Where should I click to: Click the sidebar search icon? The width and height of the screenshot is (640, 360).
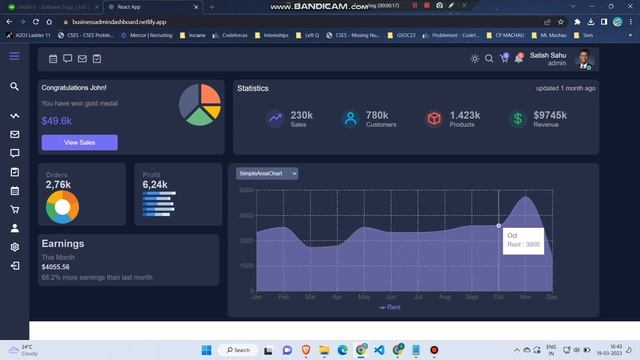[x=15, y=87]
